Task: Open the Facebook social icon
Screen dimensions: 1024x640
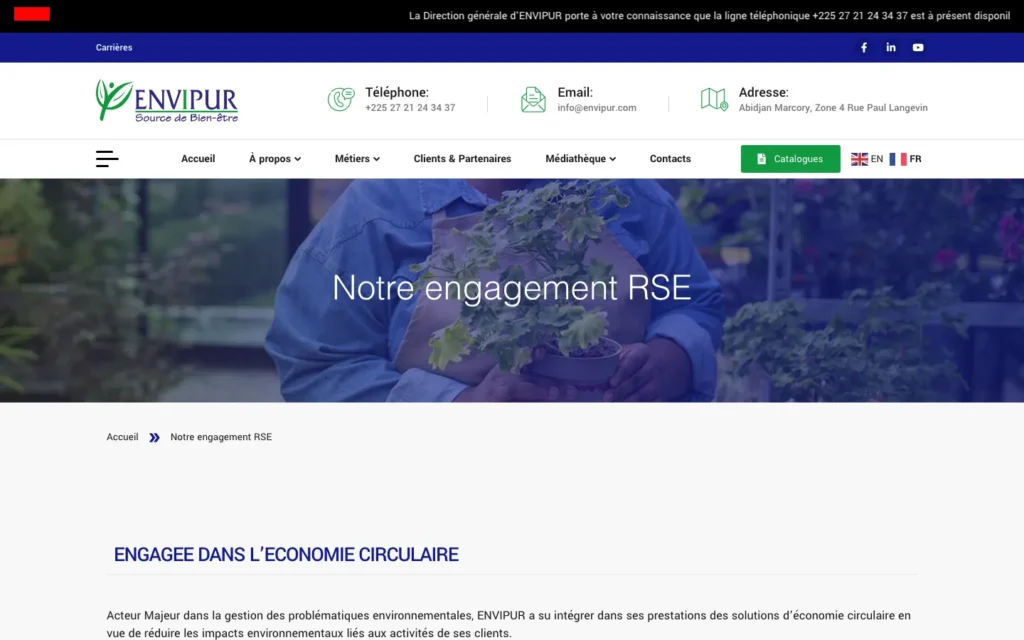Action: pos(863,48)
